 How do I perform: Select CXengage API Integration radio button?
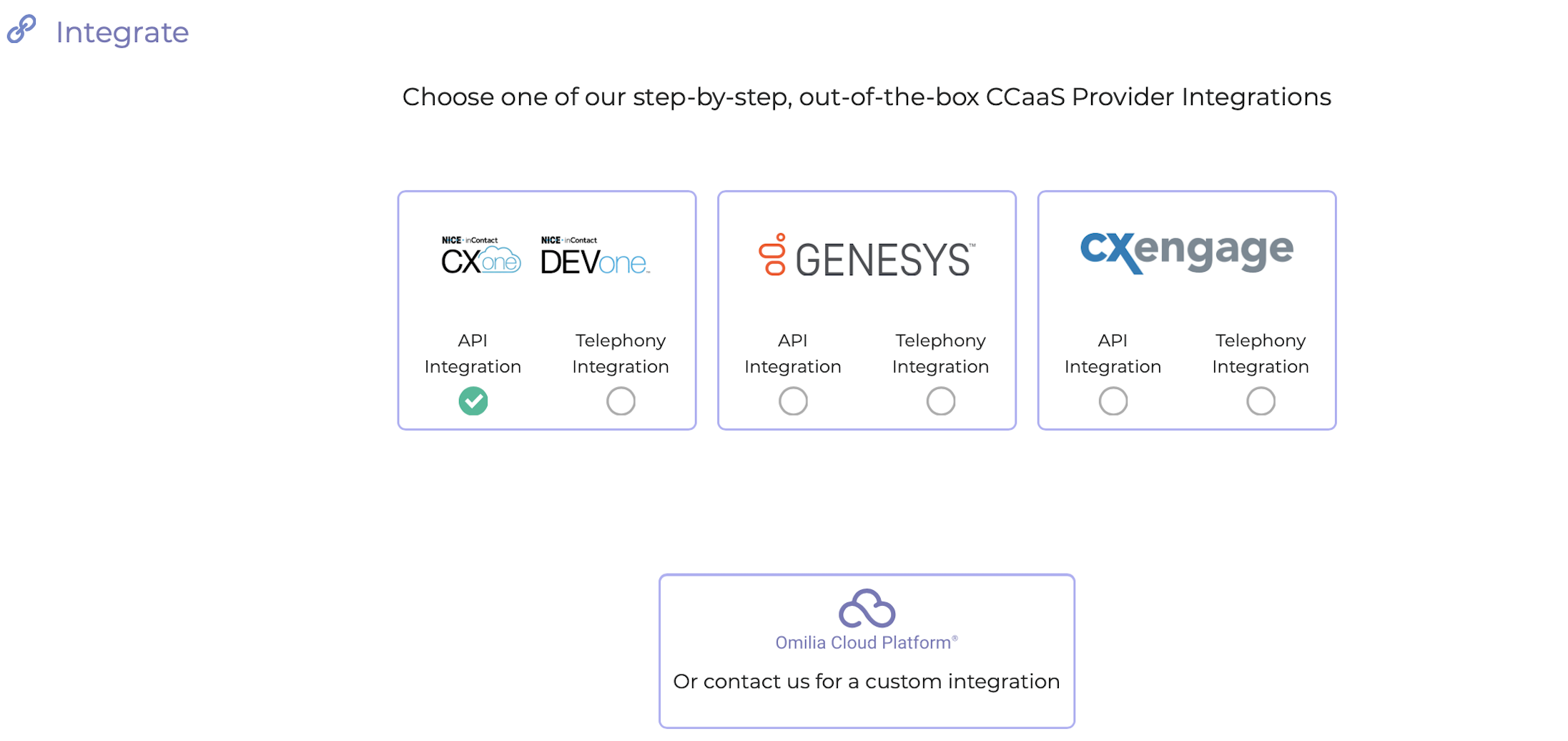[1113, 401]
